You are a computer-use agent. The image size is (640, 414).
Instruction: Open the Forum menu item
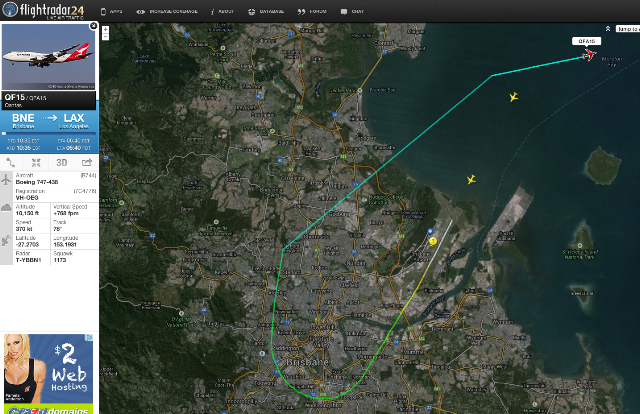click(x=312, y=11)
